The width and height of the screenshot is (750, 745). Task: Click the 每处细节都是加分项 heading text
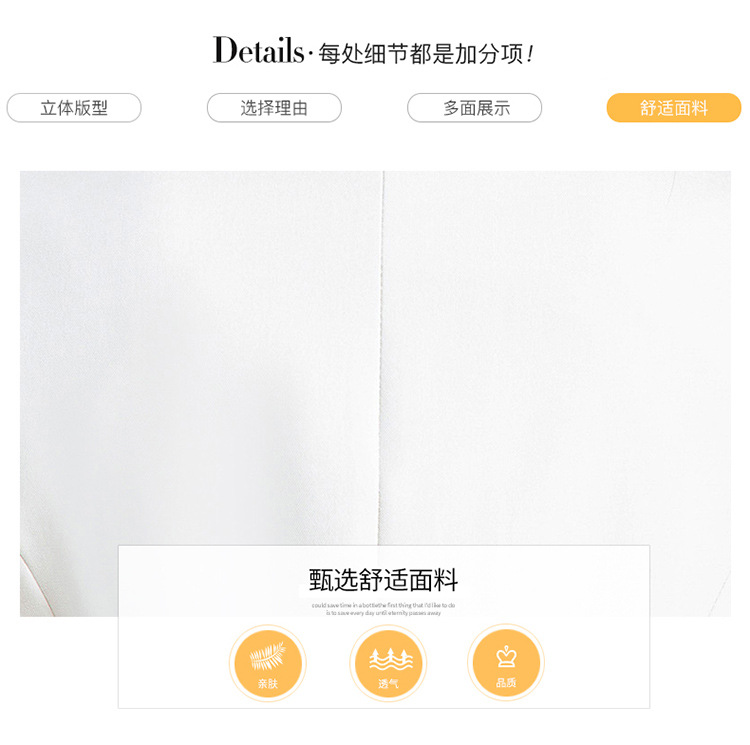tap(421, 54)
